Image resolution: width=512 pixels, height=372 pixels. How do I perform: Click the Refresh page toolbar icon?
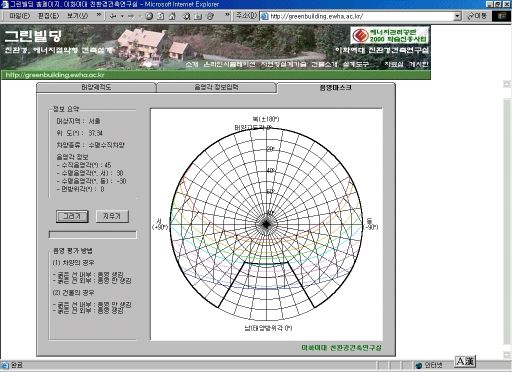click(x=161, y=16)
